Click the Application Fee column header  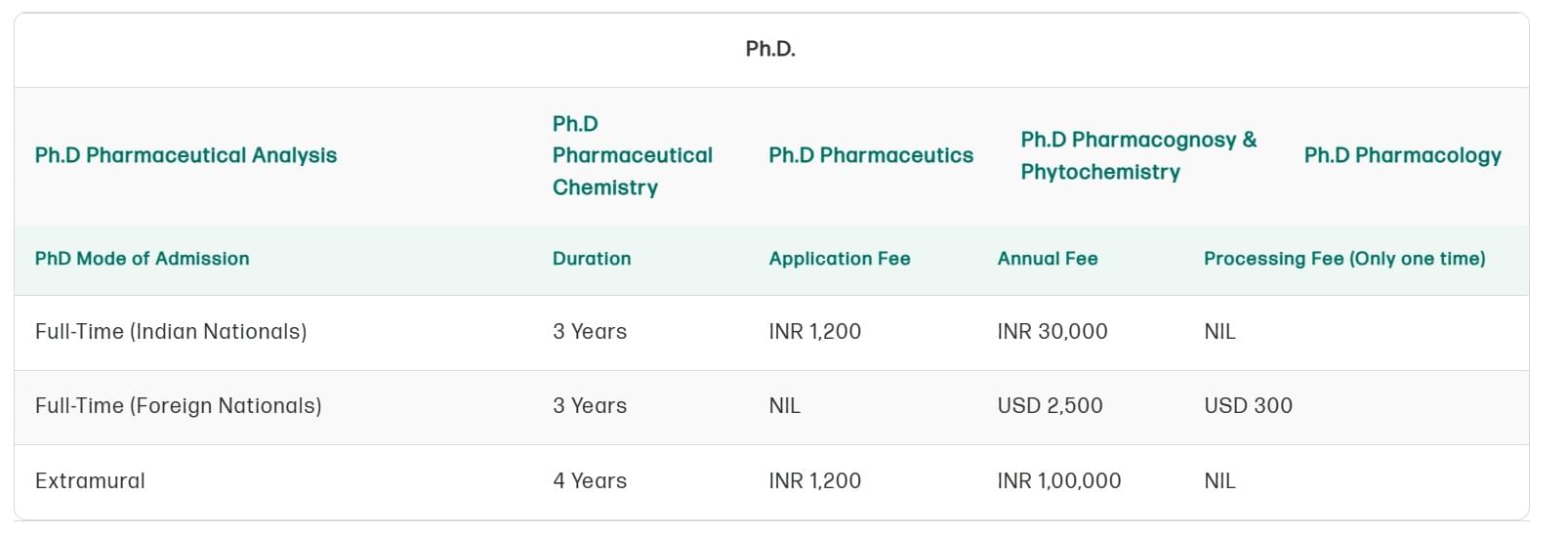click(839, 259)
